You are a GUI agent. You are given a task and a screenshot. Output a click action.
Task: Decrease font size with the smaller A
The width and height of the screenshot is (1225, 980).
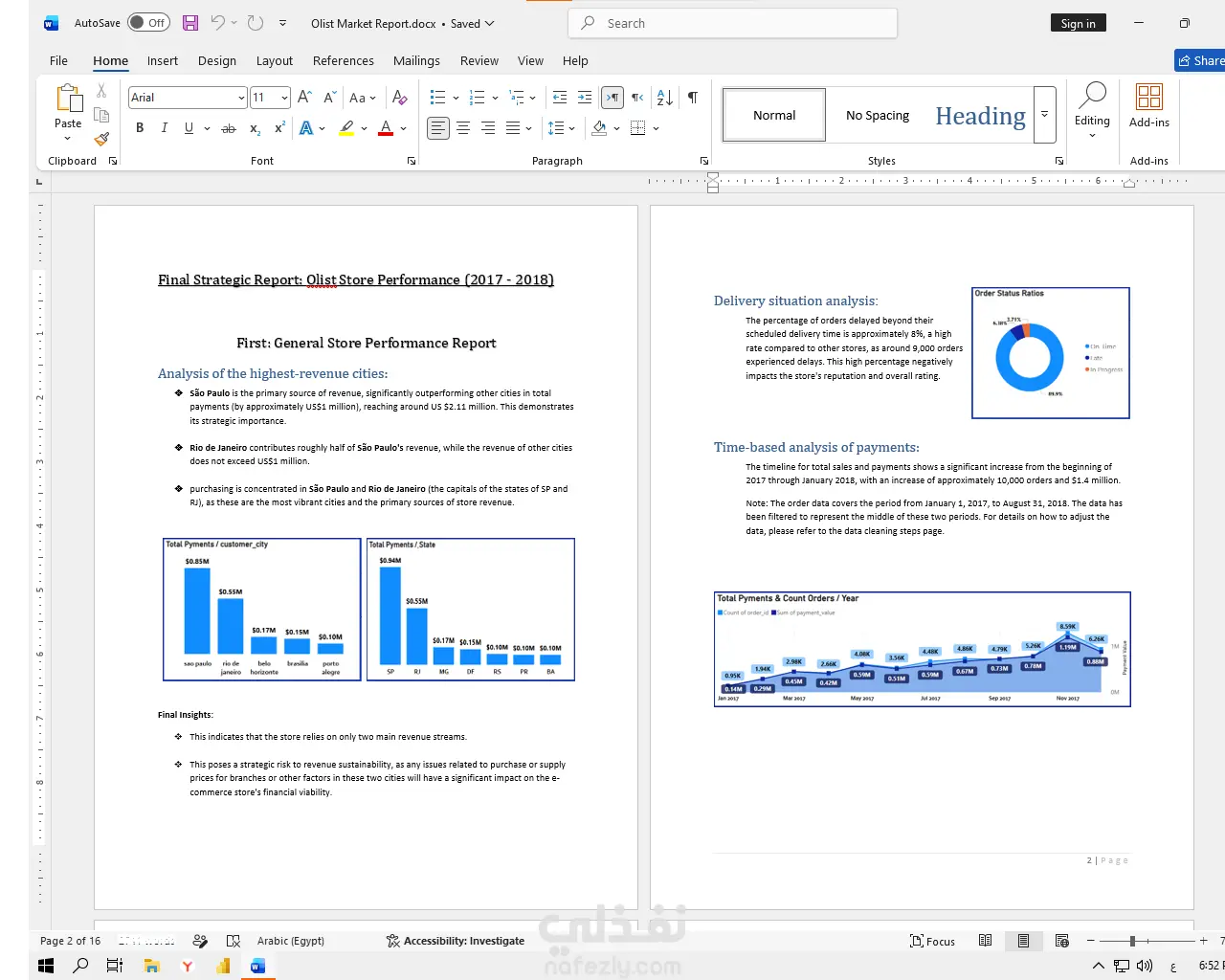click(329, 97)
